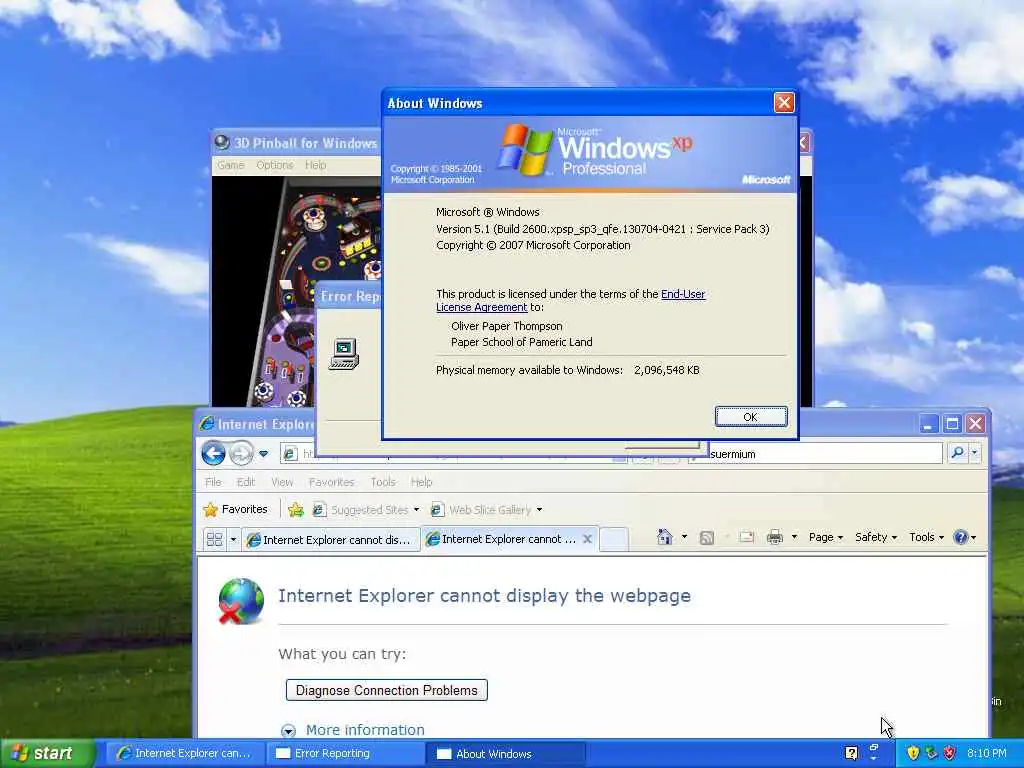Open the Page dropdown in command bar
The height and width of the screenshot is (768, 1024).
click(825, 537)
